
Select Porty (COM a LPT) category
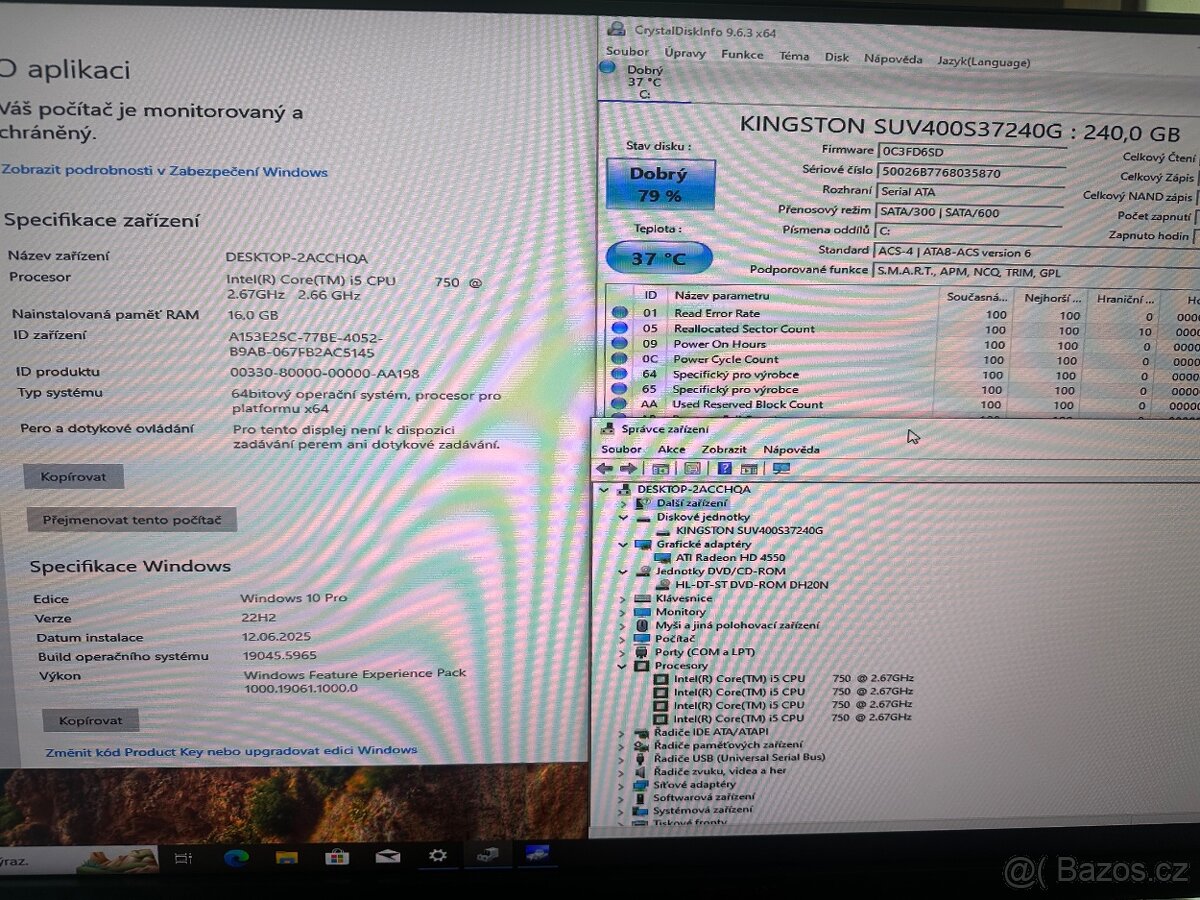coord(705,652)
